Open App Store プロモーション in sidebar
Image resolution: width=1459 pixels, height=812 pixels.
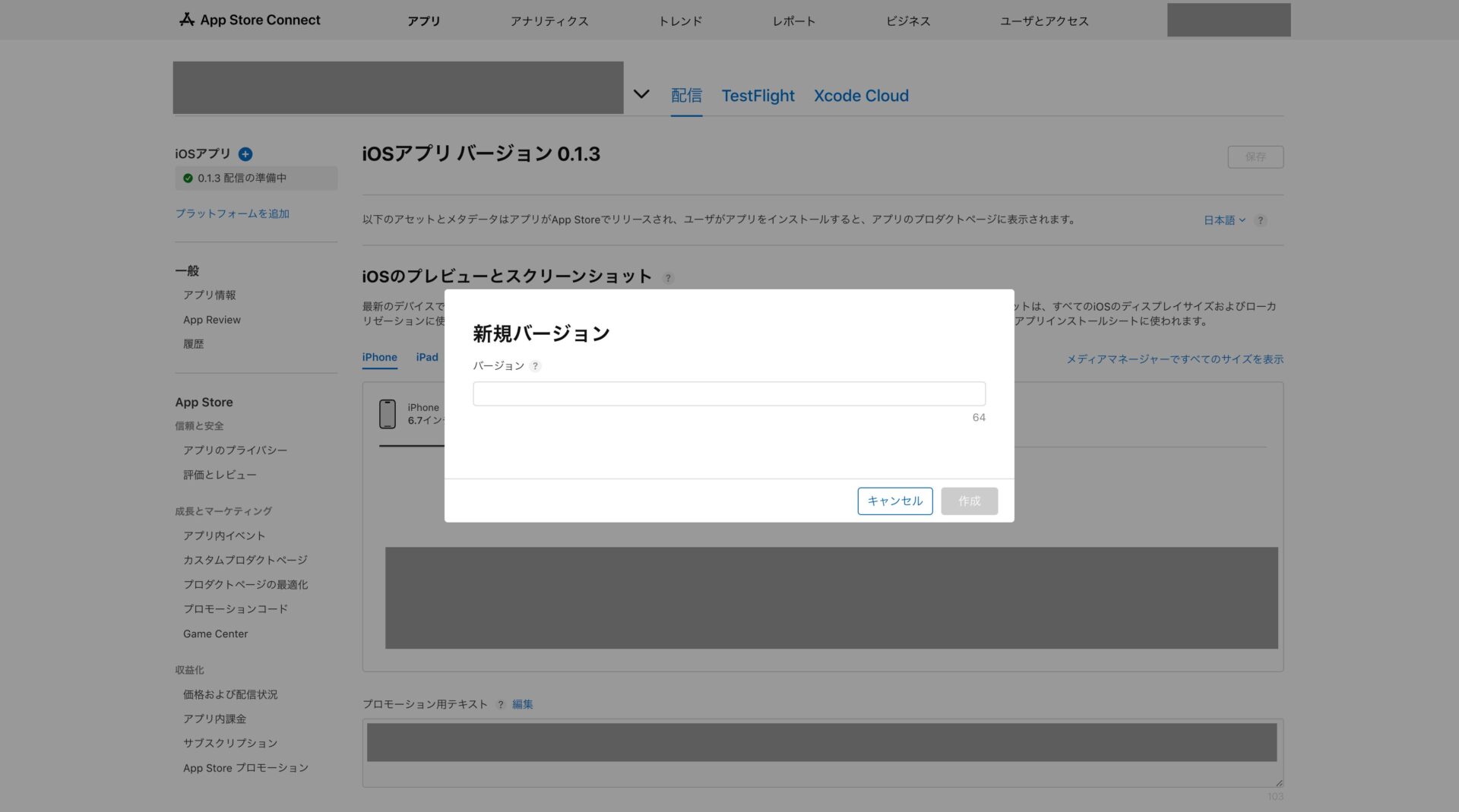click(245, 768)
